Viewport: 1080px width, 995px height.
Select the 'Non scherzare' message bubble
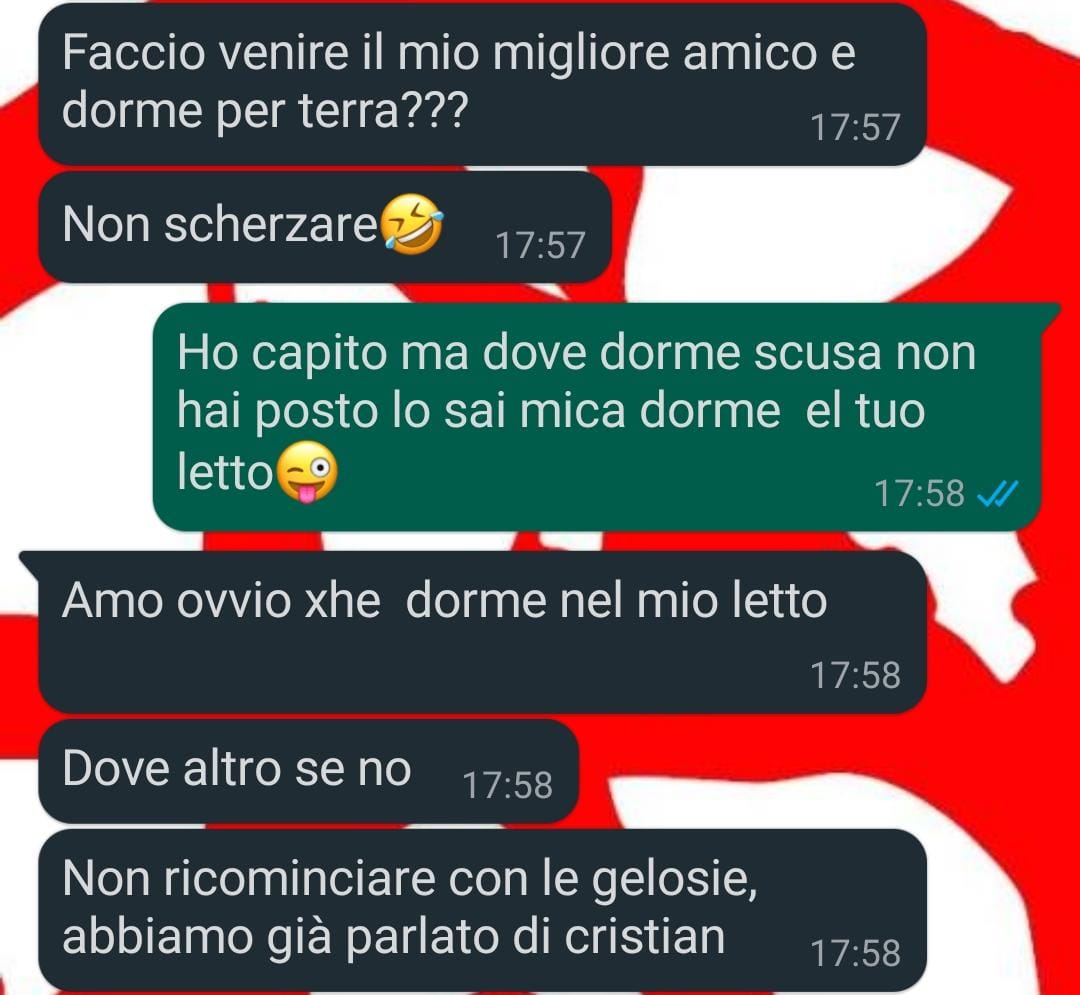pos(325,227)
